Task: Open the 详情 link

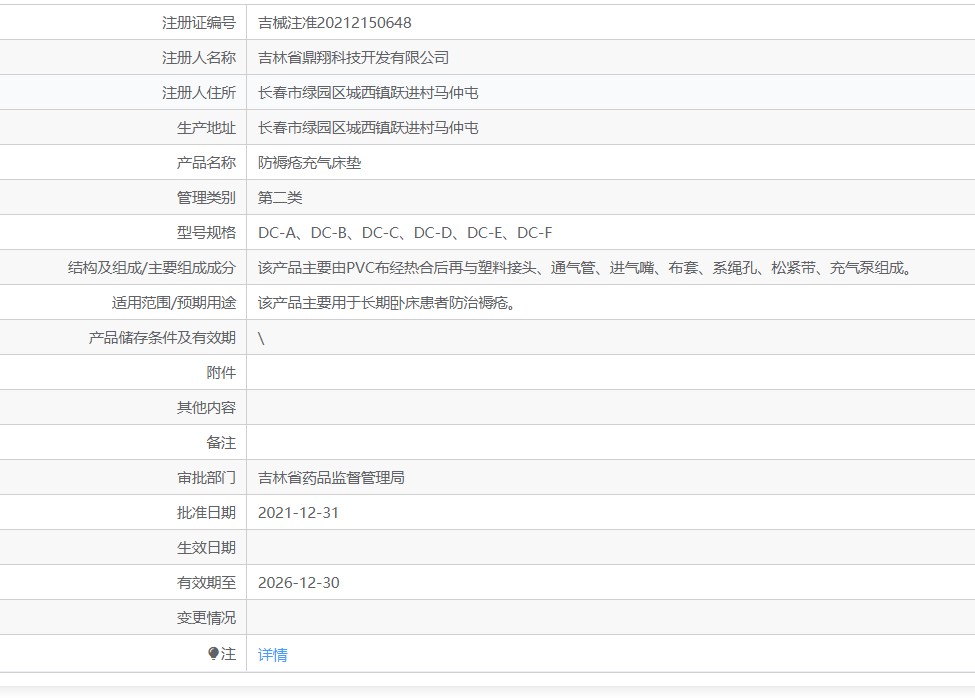Action: point(272,654)
